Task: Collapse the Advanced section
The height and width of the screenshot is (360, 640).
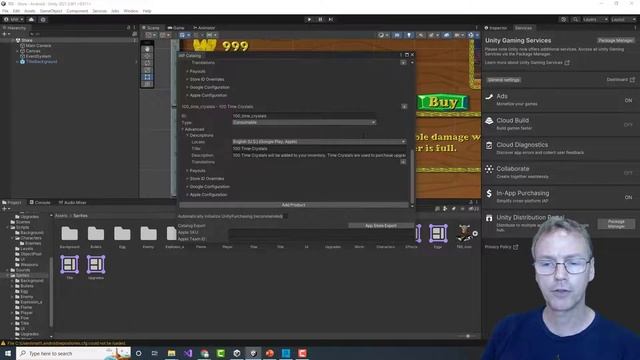Action: [192, 129]
